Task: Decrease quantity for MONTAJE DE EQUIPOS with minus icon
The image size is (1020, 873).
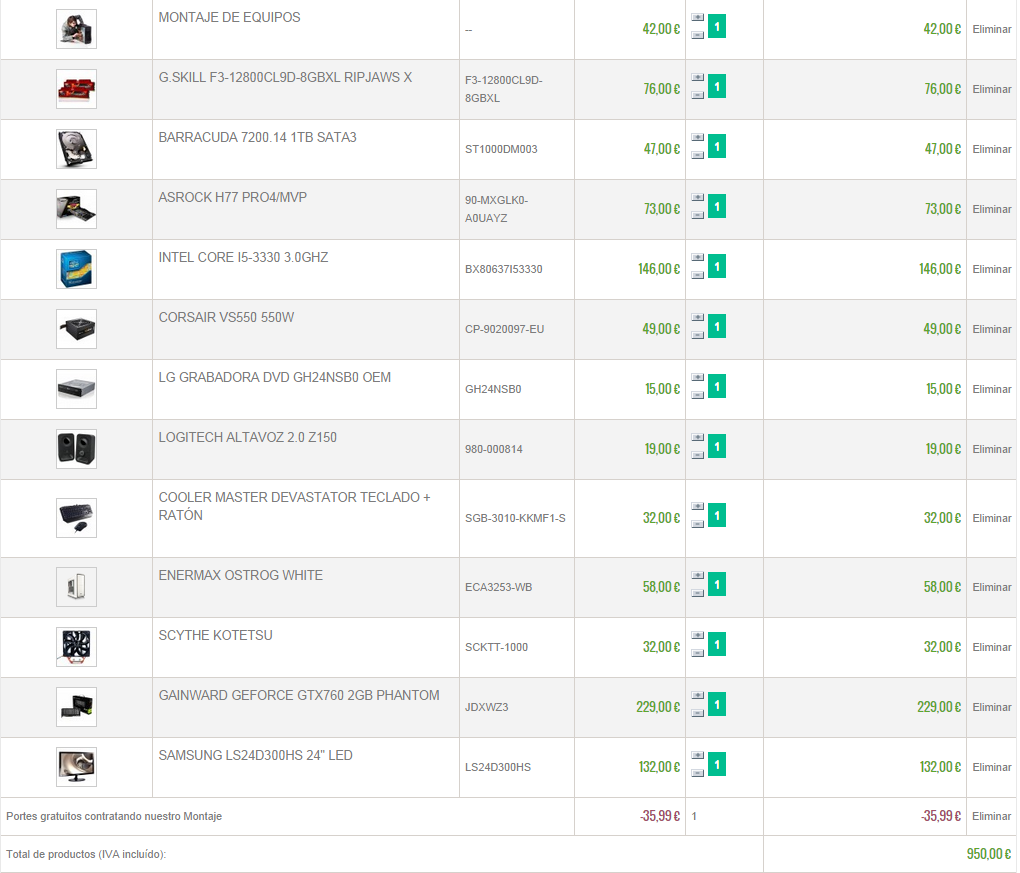Action: click(697, 35)
